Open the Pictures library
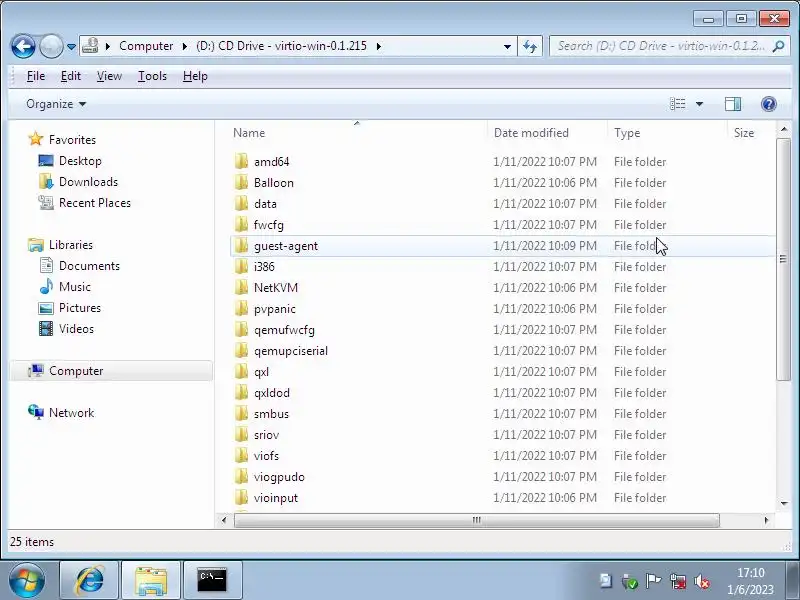The height and width of the screenshot is (600, 800). point(80,308)
